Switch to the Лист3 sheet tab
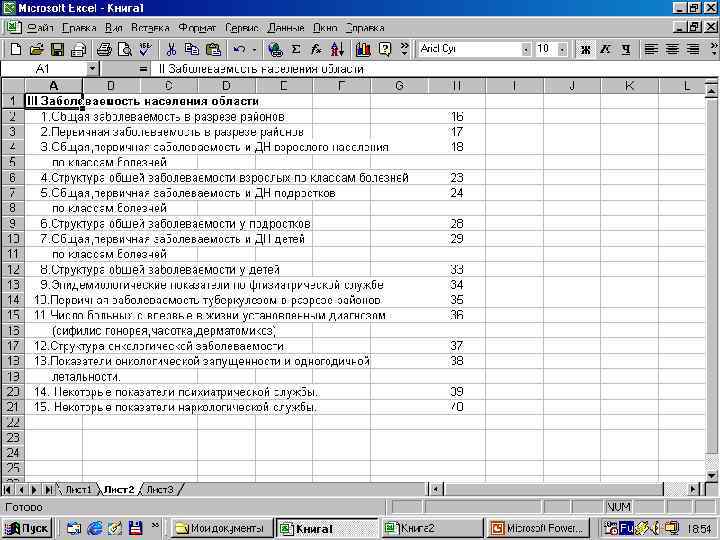This screenshot has width=720, height=540. coord(160,489)
